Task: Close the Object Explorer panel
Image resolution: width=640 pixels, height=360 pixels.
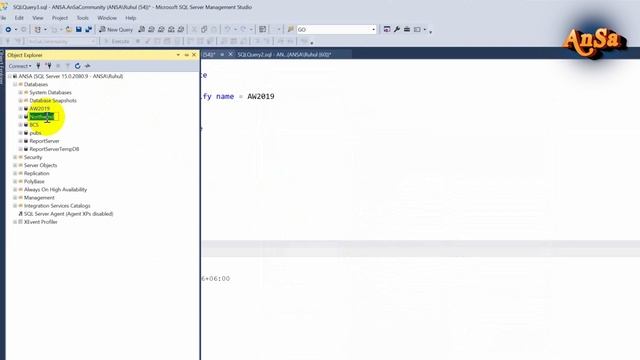Action: click(194, 55)
